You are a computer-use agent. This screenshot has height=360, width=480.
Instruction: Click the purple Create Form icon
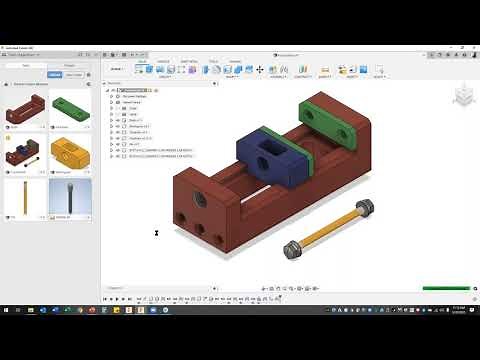coord(192,69)
